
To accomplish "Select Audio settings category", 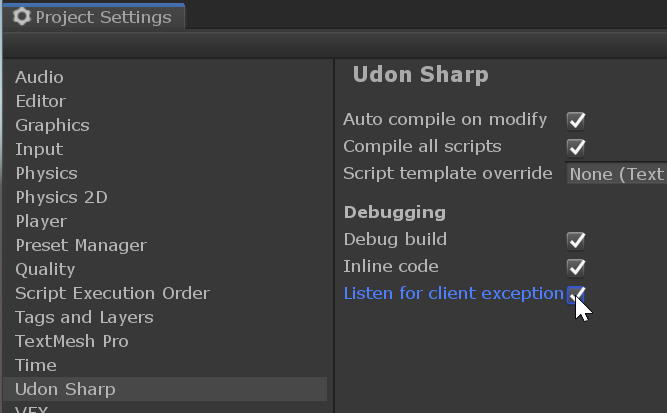I will point(39,77).
